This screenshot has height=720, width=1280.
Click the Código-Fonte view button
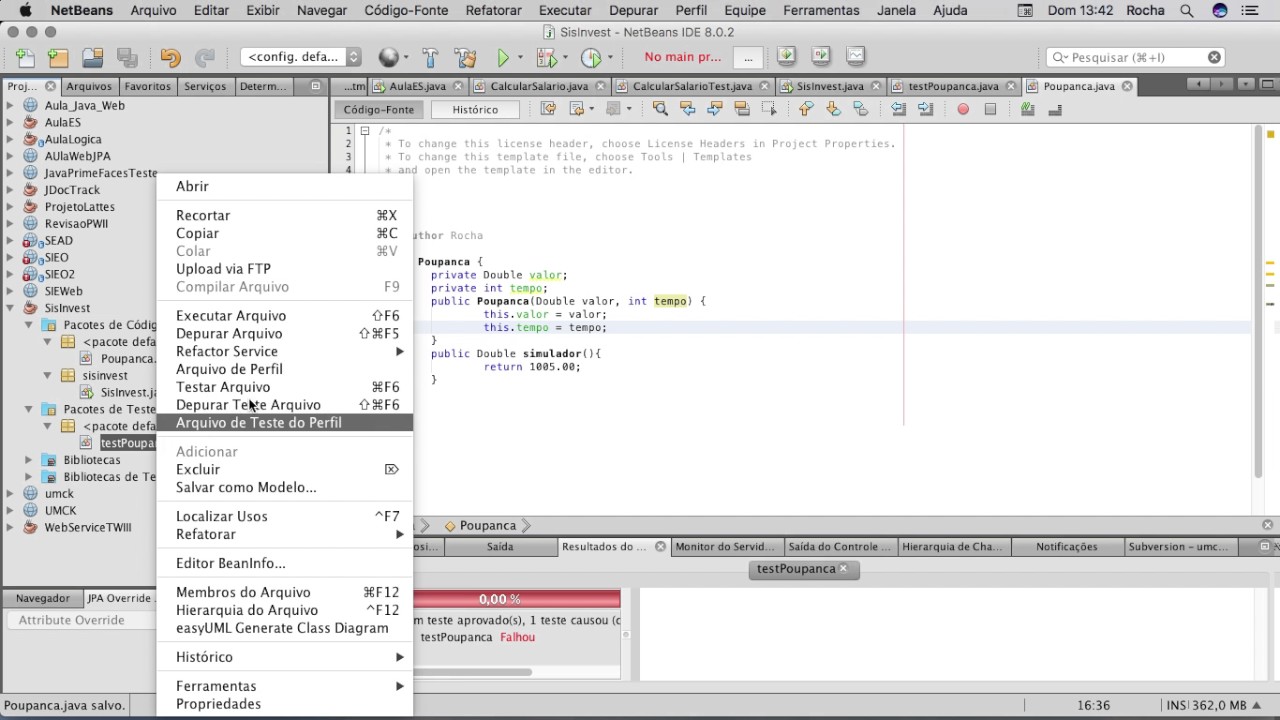379,110
